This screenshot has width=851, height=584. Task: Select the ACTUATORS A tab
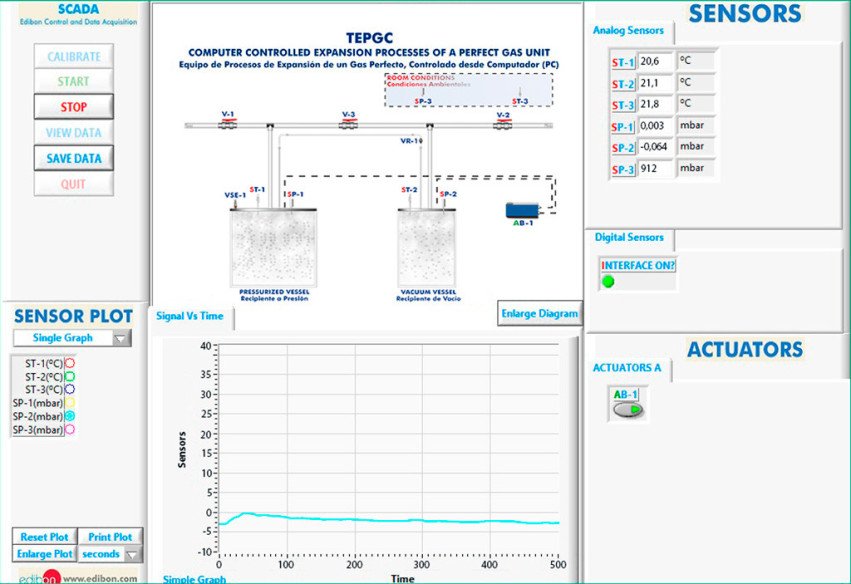click(x=627, y=368)
